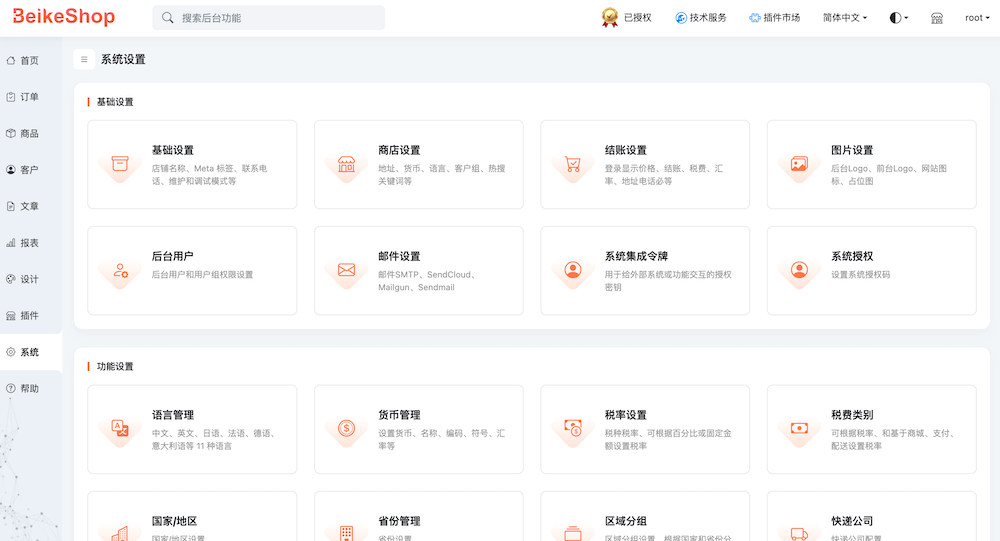Click the 已授权 medal badge icon
Viewport: 1000px width, 541px height.
click(x=610, y=17)
